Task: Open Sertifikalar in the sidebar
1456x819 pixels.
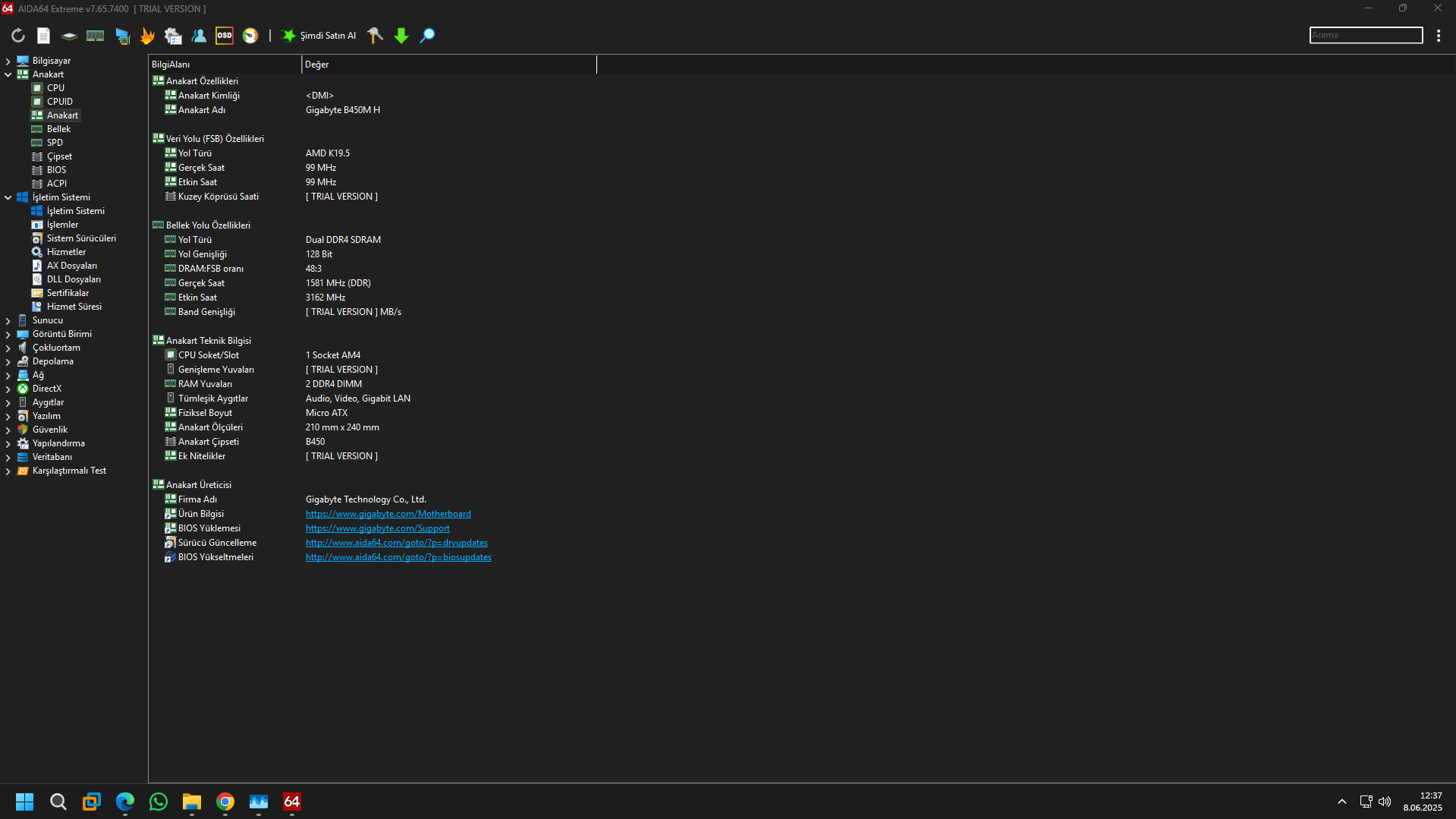Action: (68, 293)
